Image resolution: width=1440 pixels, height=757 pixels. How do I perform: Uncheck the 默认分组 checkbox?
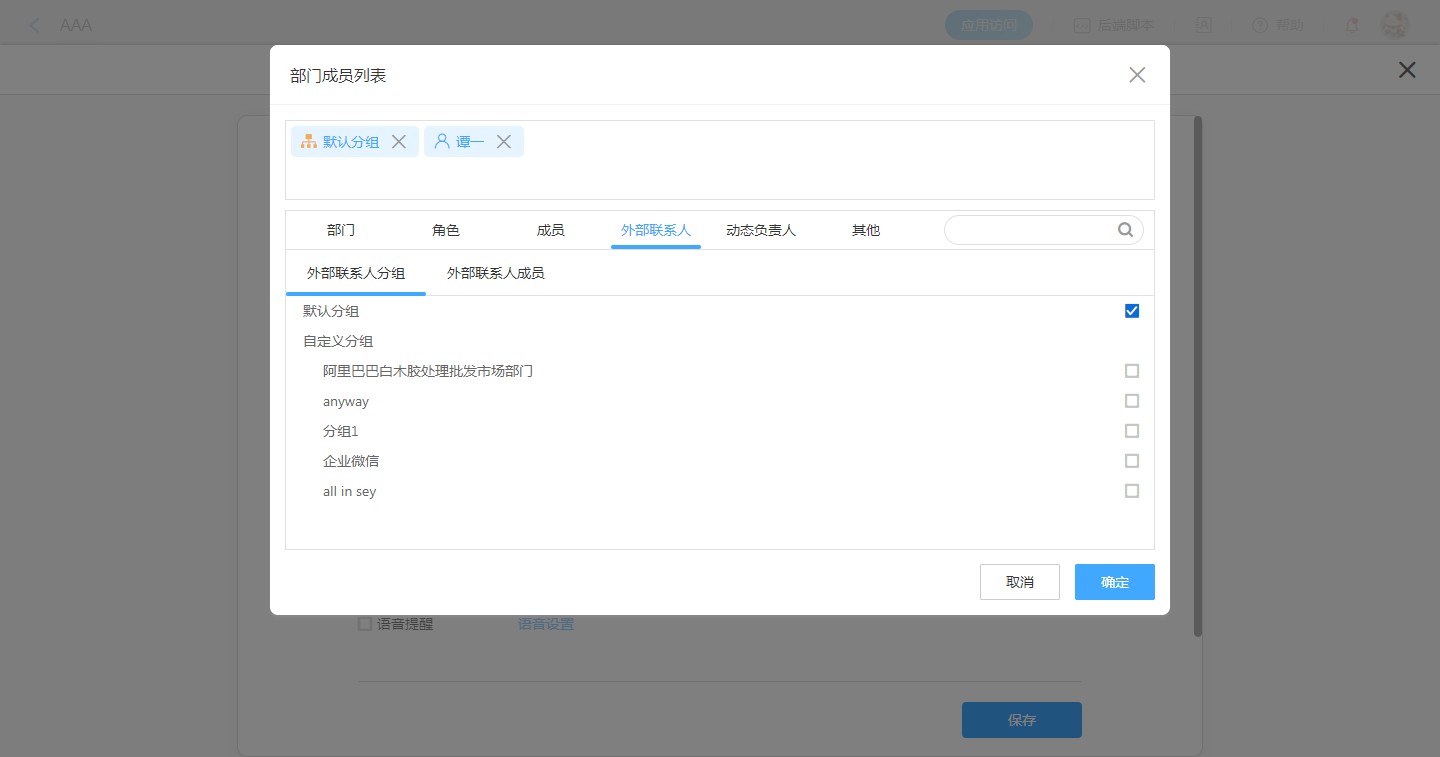[1132, 311]
